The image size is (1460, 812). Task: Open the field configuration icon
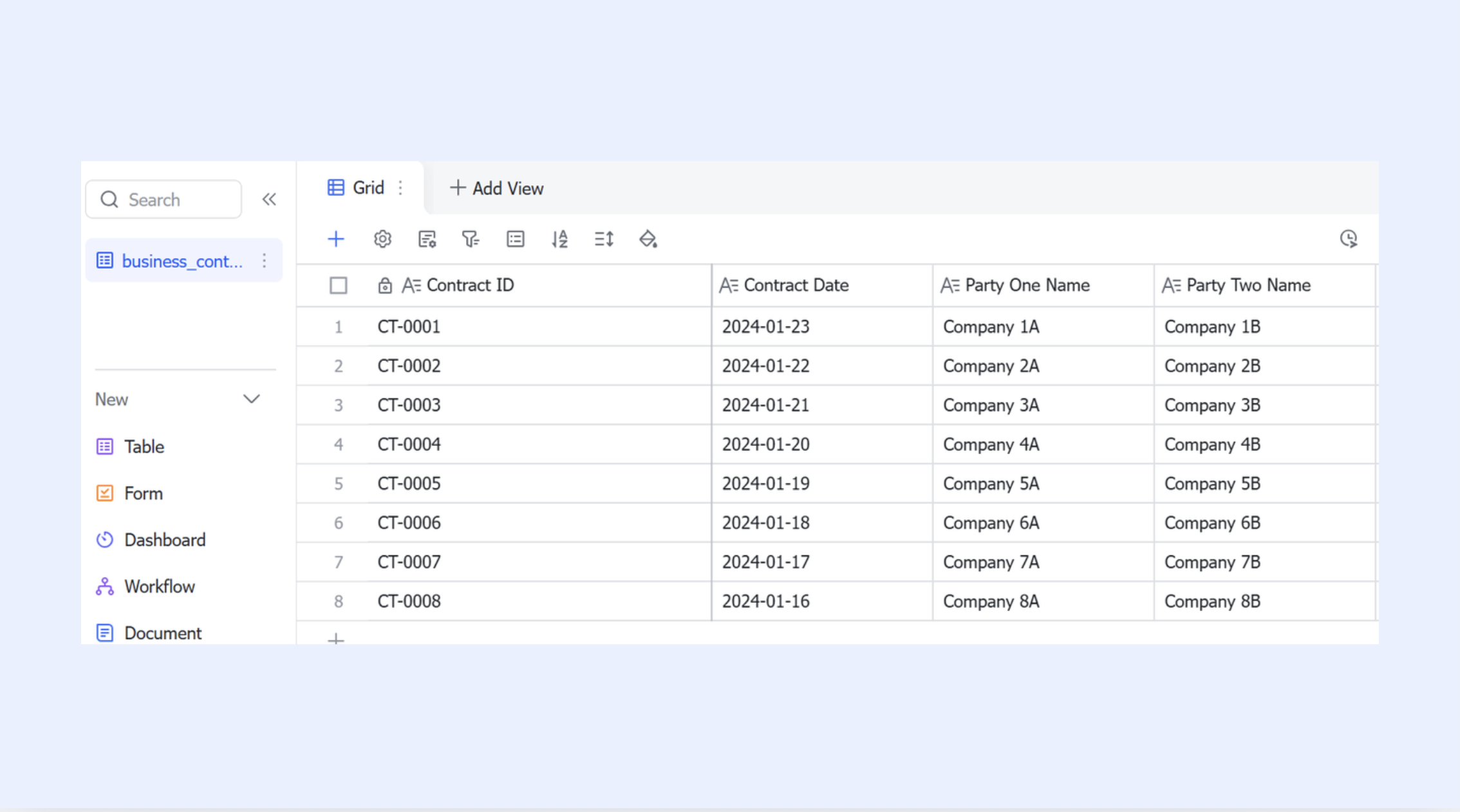point(427,239)
